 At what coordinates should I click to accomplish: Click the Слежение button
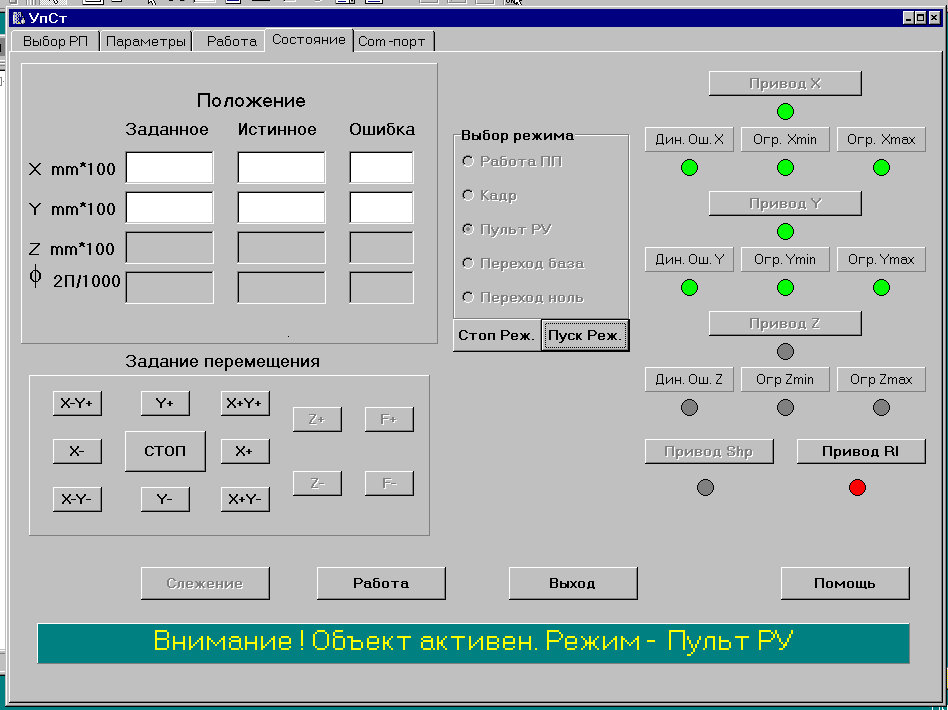(x=205, y=583)
